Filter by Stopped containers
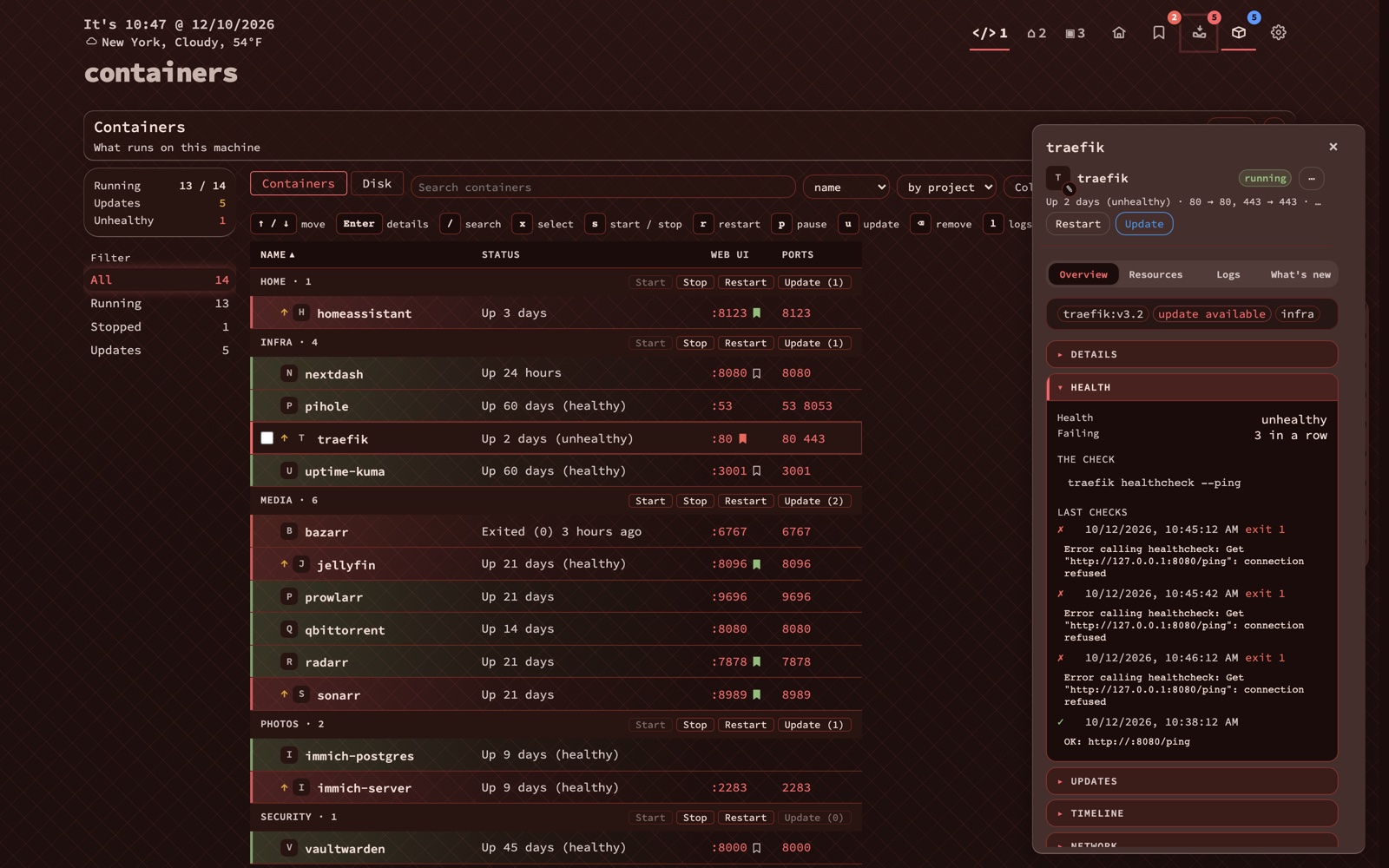 pyautogui.click(x=160, y=327)
